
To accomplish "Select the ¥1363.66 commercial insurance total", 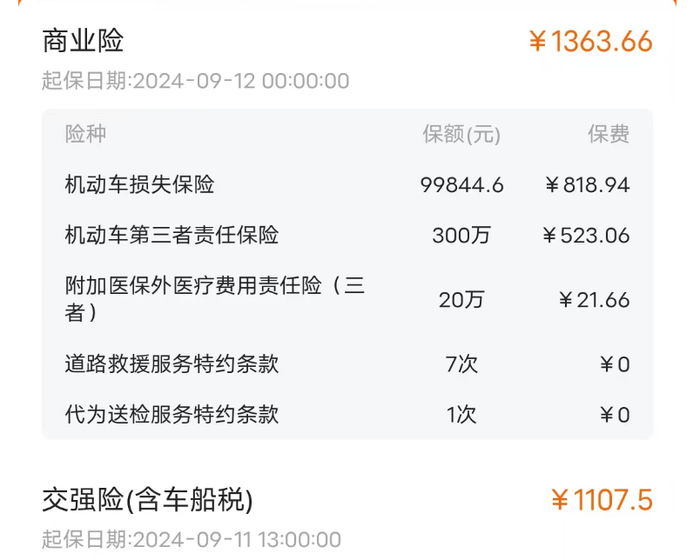I will point(590,42).
